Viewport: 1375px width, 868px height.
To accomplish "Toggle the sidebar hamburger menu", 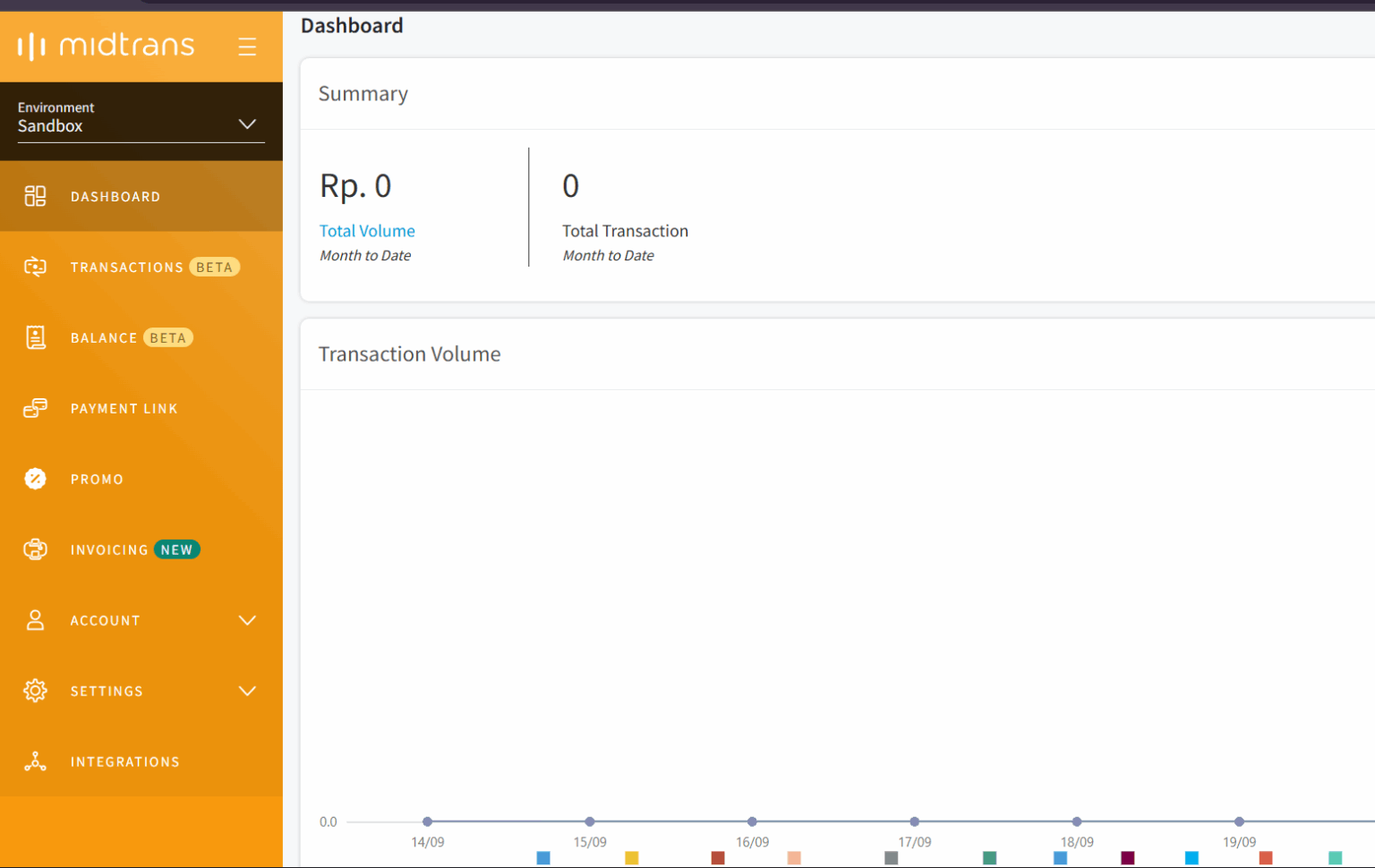I will click(x=247, y=47).
